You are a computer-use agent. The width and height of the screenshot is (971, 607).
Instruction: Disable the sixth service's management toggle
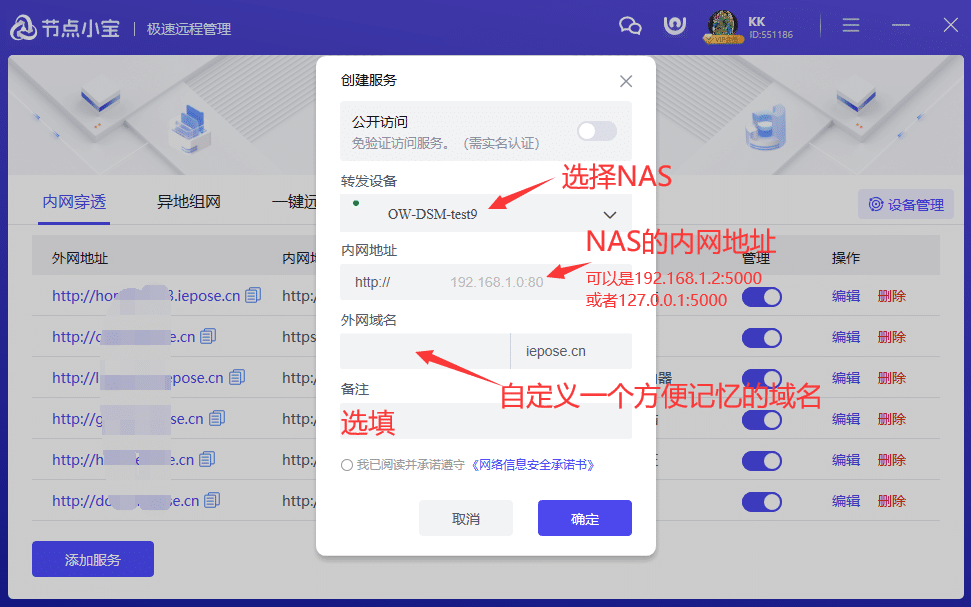(762, 502)
